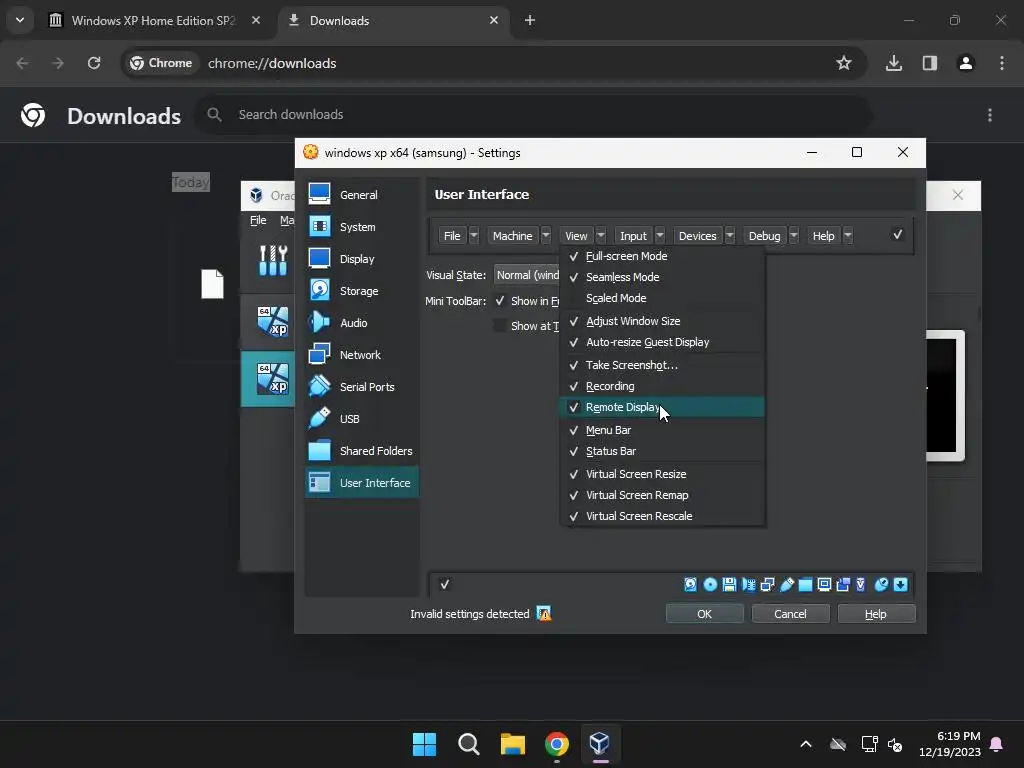Expand the Devices menu dropdown arrow
The width and height of the screenshot is (1024, 768).
729,236
